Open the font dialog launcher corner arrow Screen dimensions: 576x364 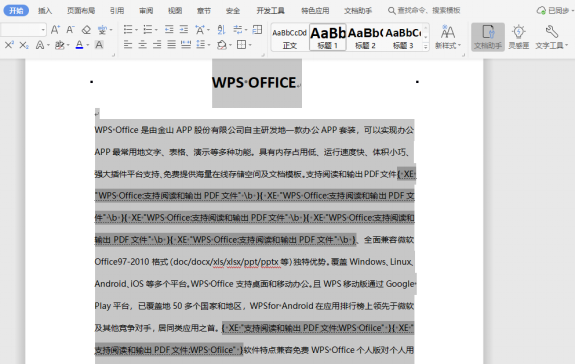[x=114, y=55]
